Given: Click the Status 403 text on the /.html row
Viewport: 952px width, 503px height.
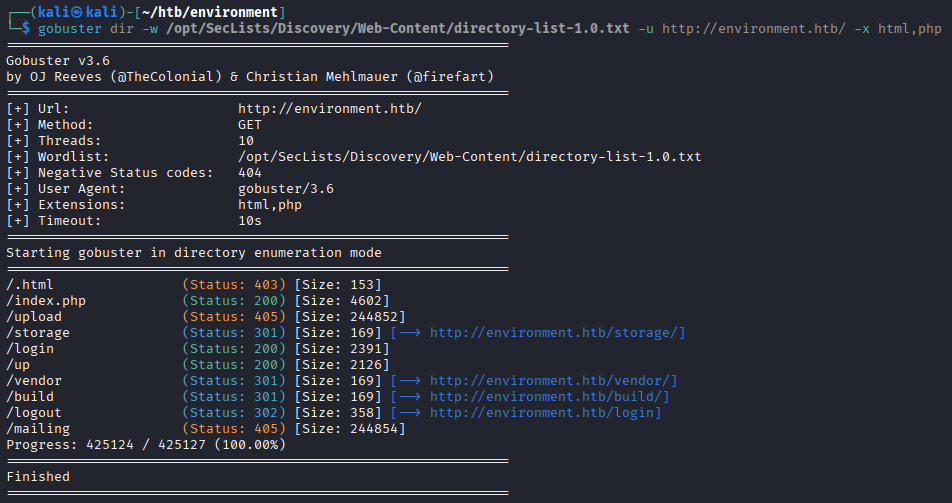Looking at the screenshot, I should pos(234,285).
